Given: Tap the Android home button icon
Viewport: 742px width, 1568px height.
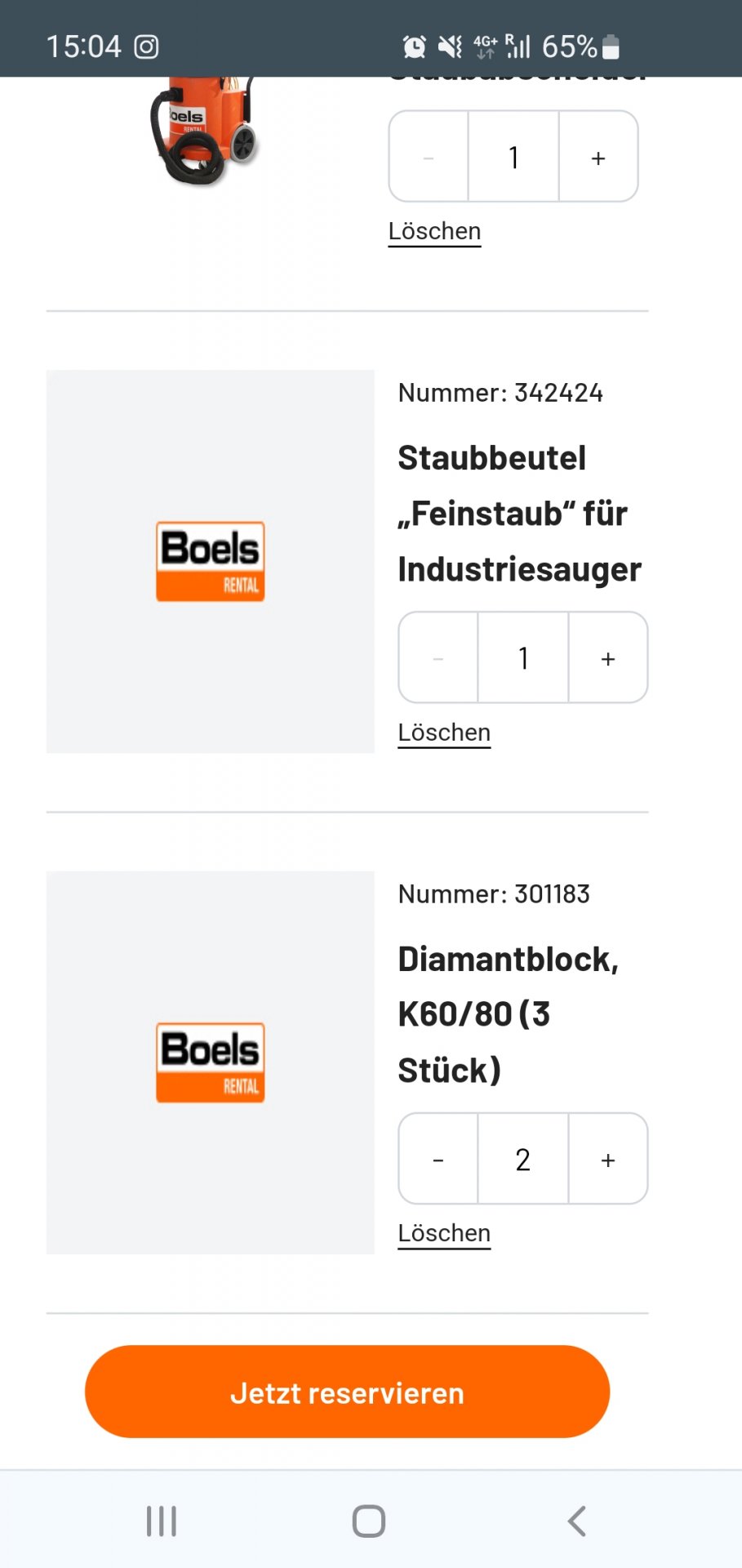Looking at the screenshot, I should (x=369, y=1521).
